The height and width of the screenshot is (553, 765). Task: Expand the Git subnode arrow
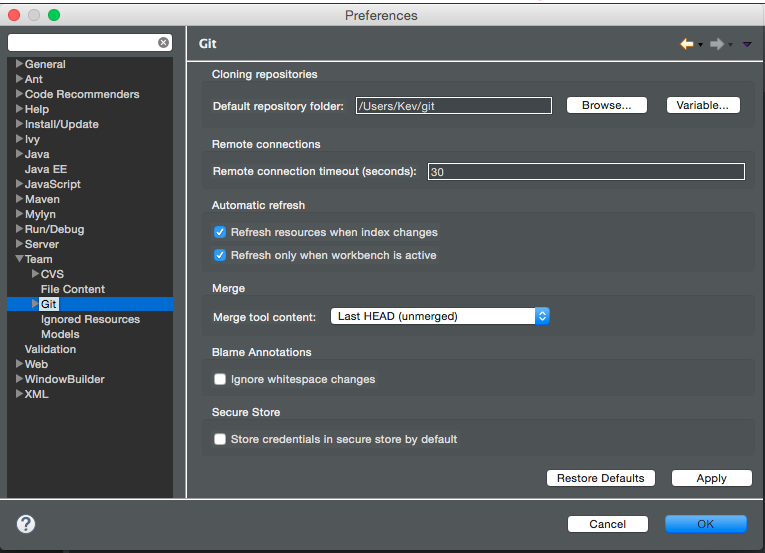coord(35,304)
